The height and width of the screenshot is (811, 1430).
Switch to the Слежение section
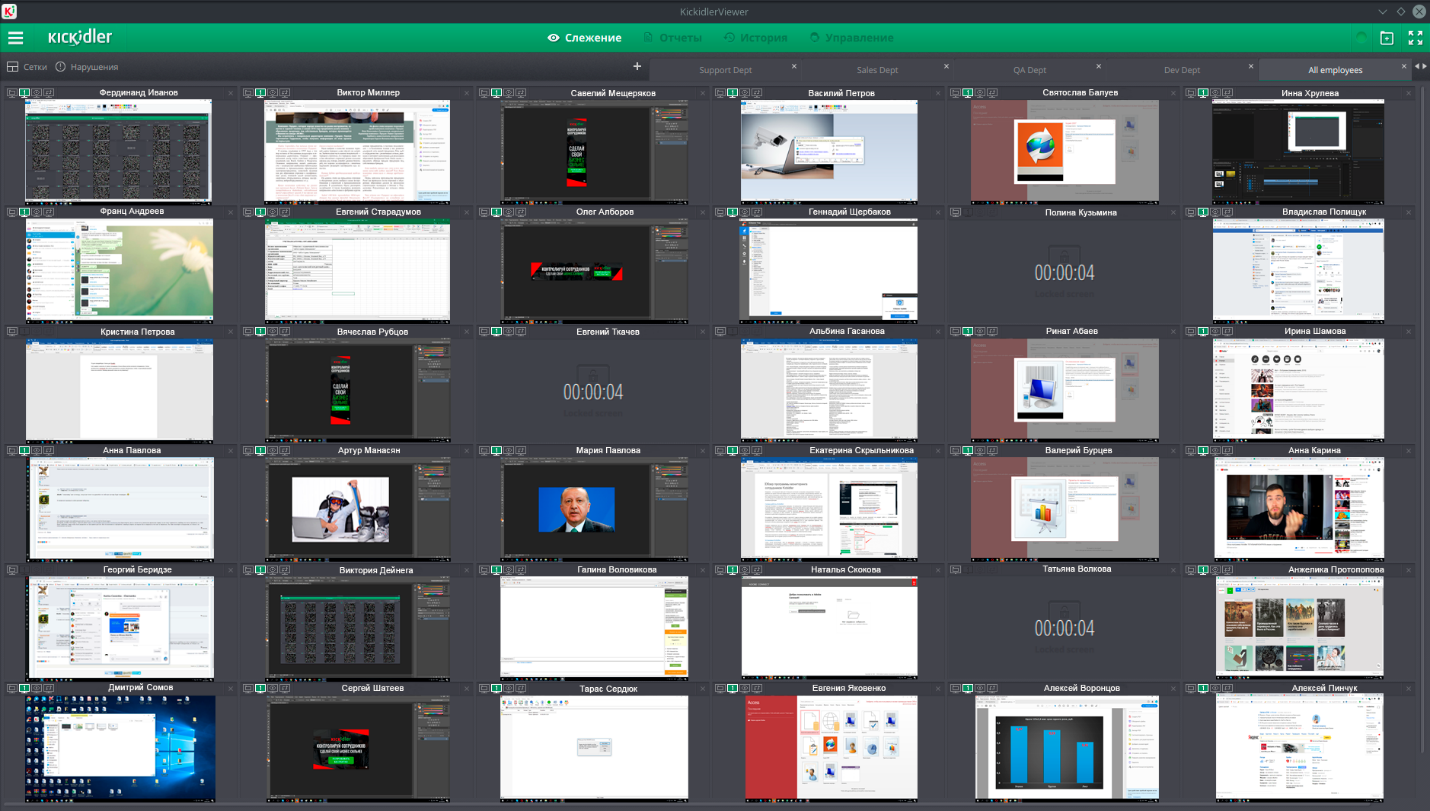point(585,38)
